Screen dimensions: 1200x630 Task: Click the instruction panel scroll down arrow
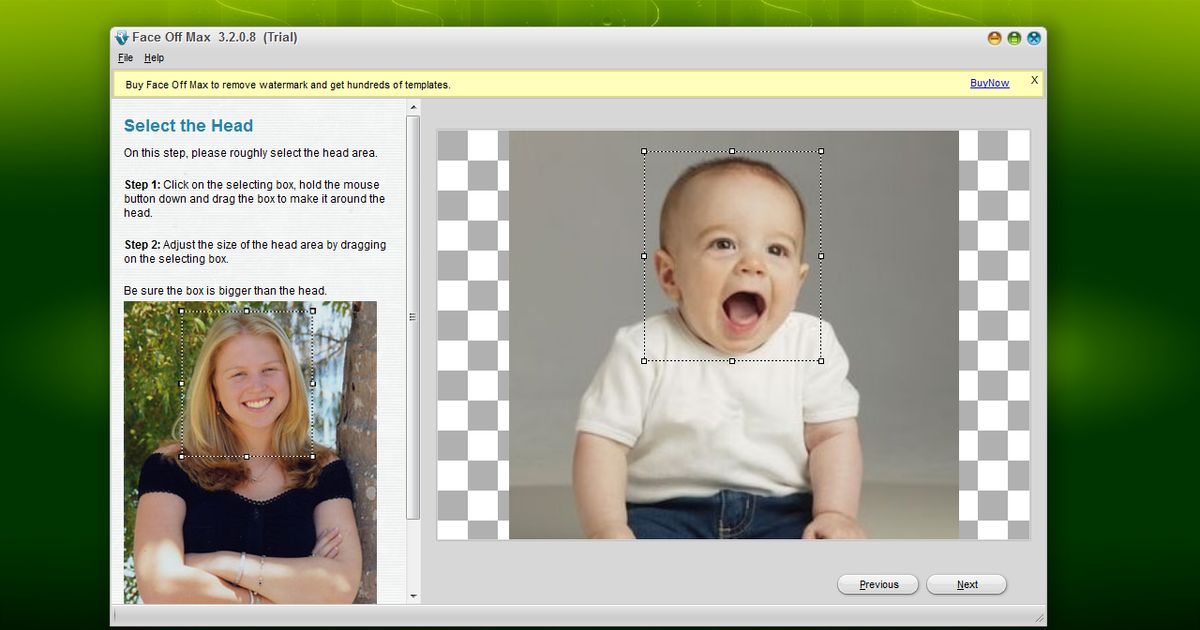click(414, 597)
